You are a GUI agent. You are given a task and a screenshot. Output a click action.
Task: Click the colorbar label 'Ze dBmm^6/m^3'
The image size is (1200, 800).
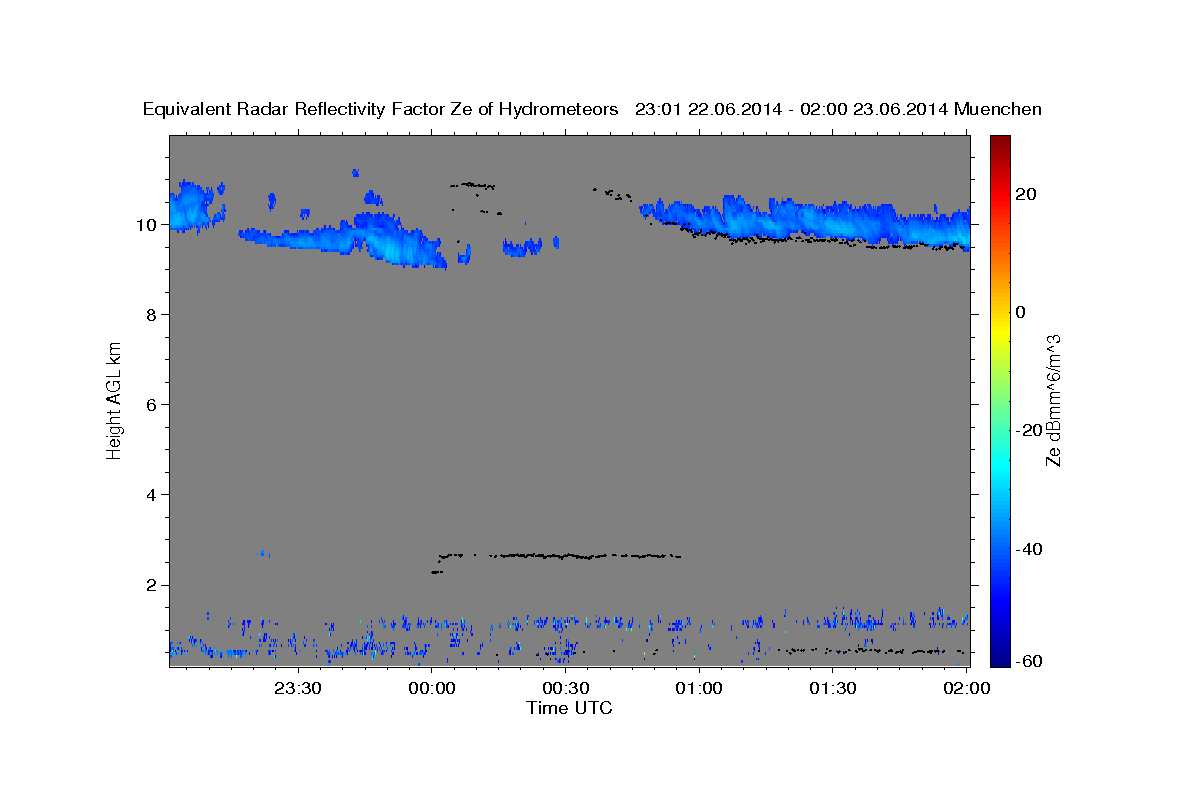pos(1053,400)
